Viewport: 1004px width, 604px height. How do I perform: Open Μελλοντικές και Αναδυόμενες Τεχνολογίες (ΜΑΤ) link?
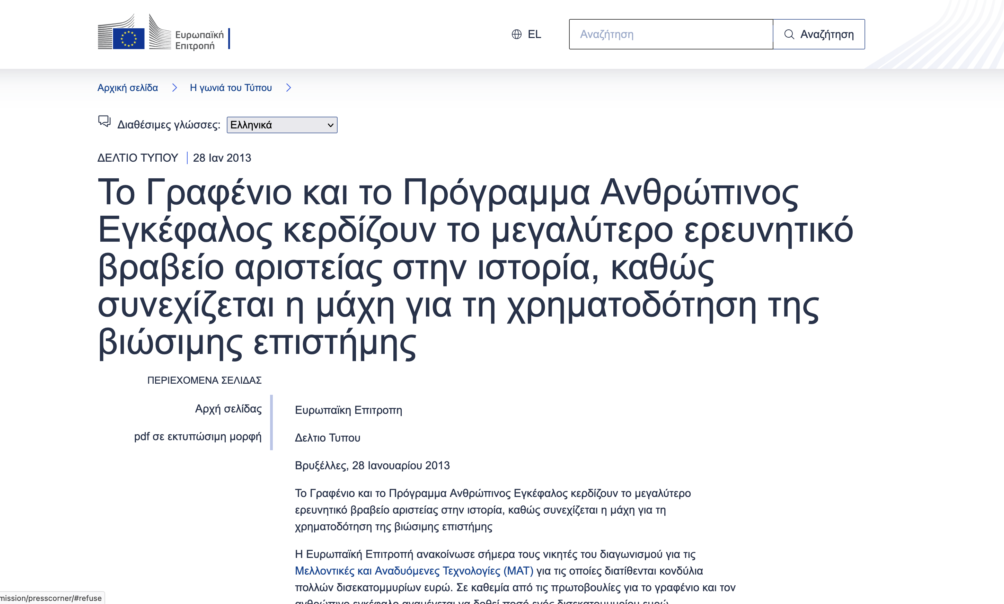point(414,571)
